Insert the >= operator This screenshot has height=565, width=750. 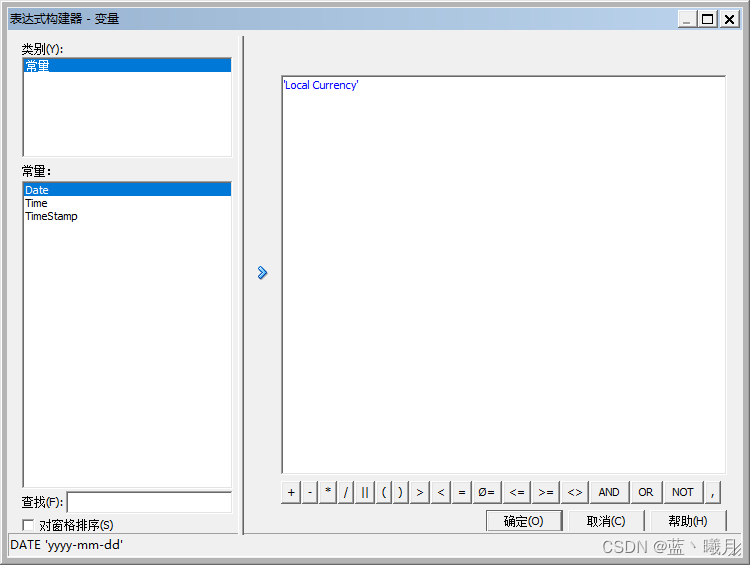tap(546, 492)
